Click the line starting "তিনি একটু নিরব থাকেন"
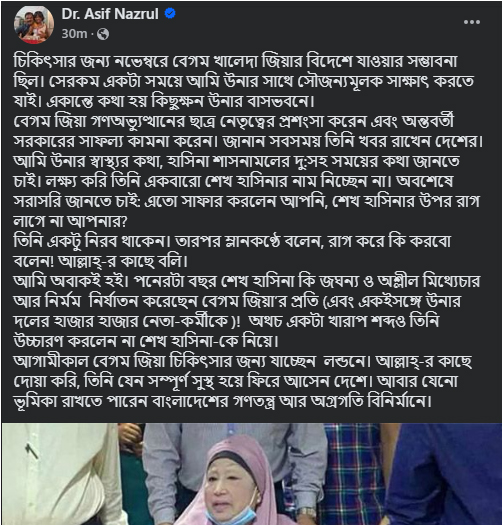This screenshot has width=503, height=526. click(232, 242)
